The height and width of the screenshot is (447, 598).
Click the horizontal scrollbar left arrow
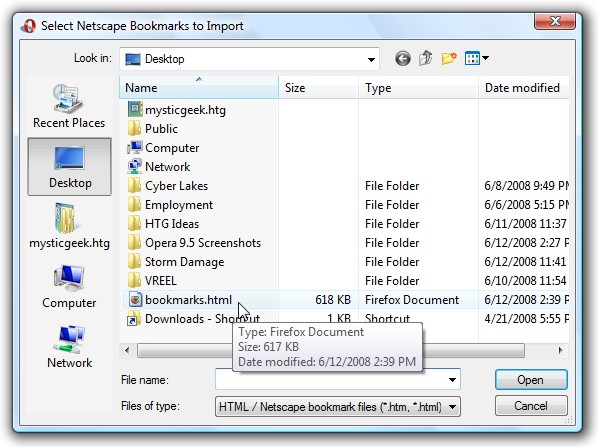click(x=127, y=350)
